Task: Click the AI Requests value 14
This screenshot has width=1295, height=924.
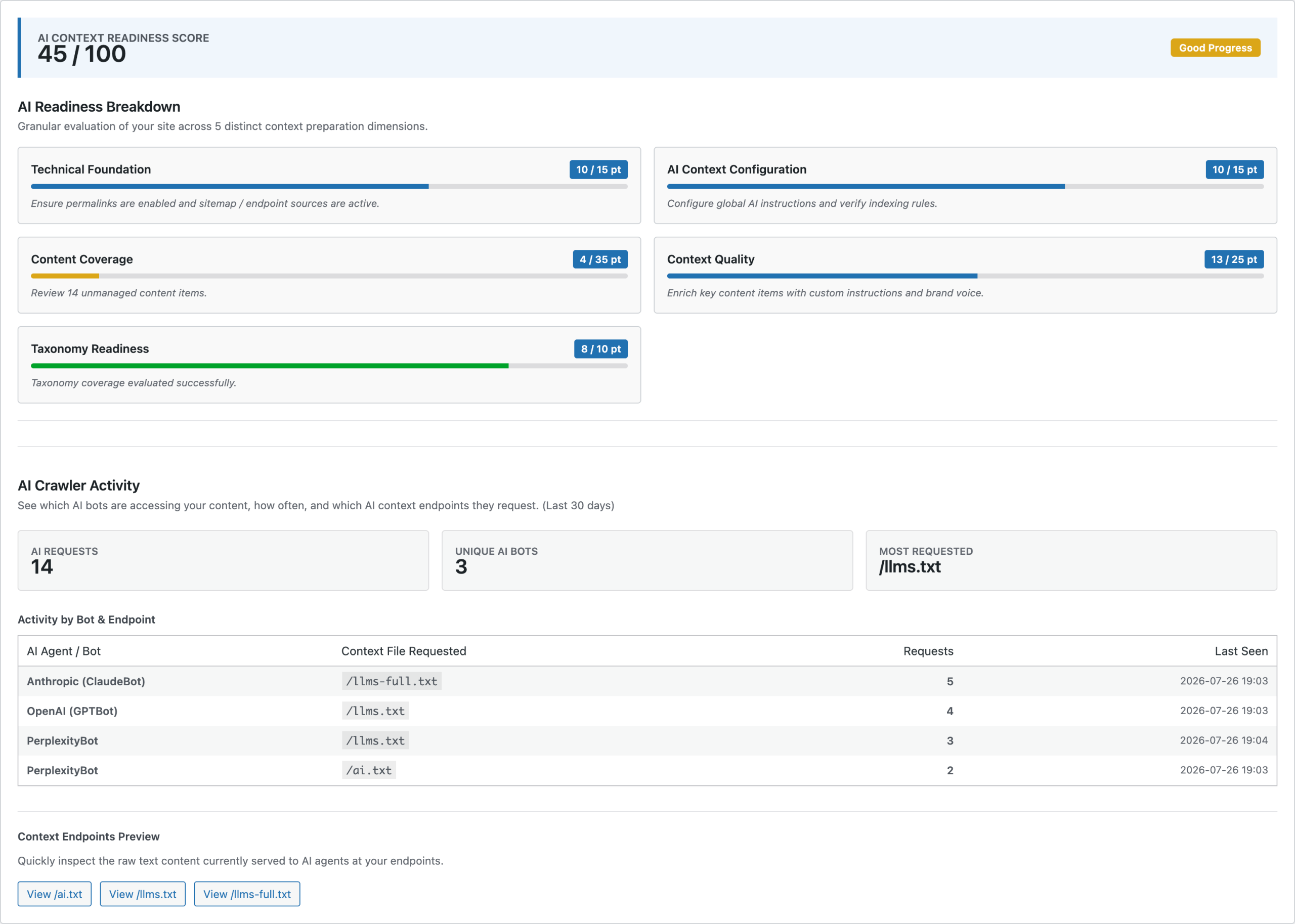Action: coord(41,566)
